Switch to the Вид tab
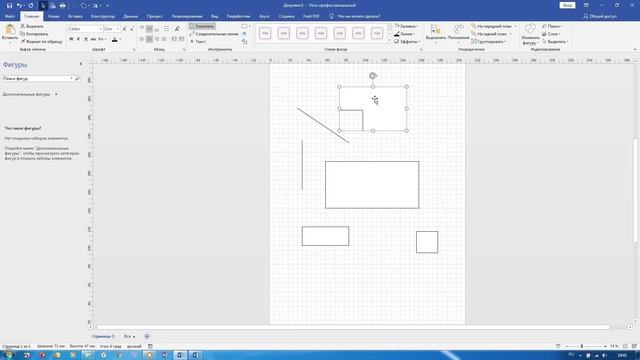 point(215,16)
